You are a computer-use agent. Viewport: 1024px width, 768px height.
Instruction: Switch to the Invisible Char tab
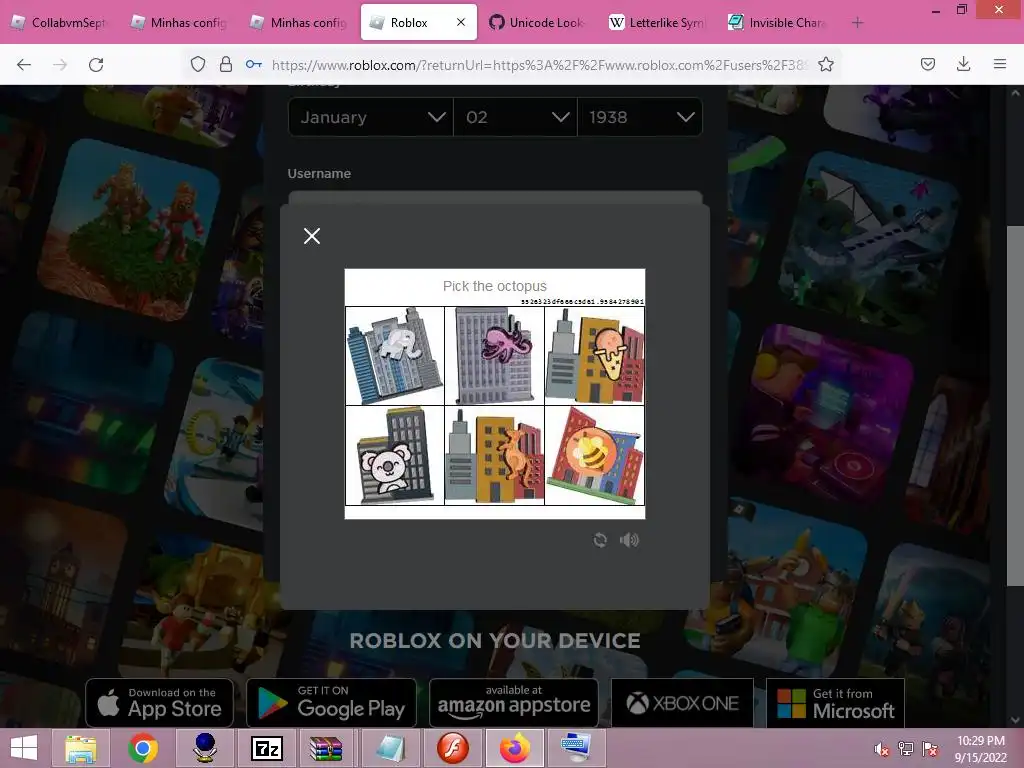777,23
